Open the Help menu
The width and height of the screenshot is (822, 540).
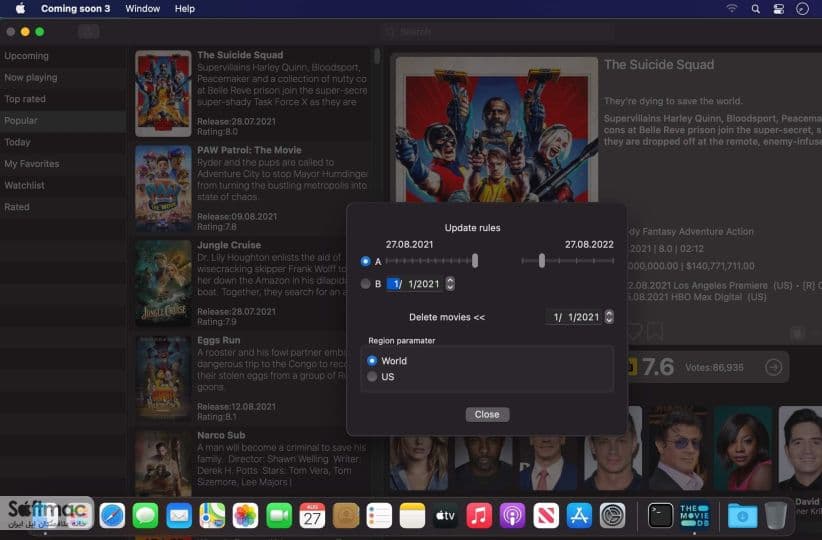pos(185,8)
